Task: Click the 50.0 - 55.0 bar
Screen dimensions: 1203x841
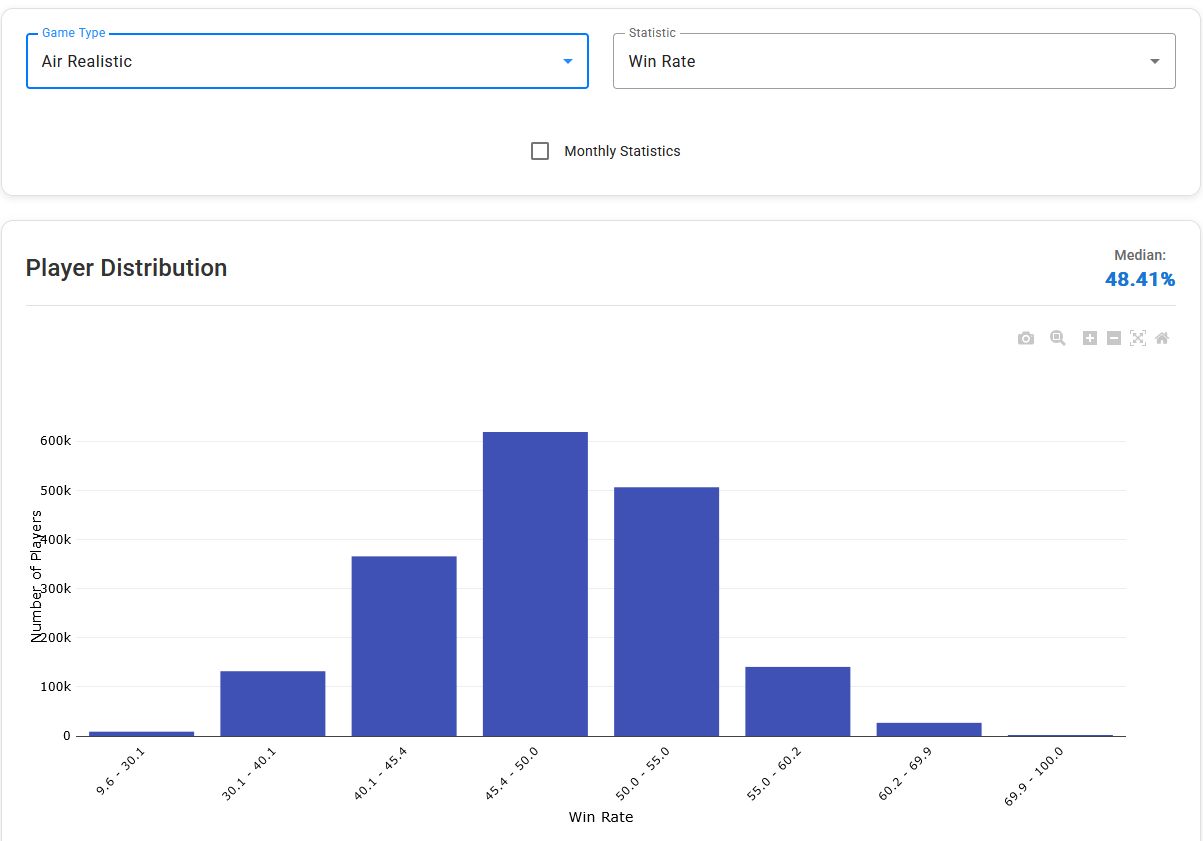Action: [x=666, y=612]
